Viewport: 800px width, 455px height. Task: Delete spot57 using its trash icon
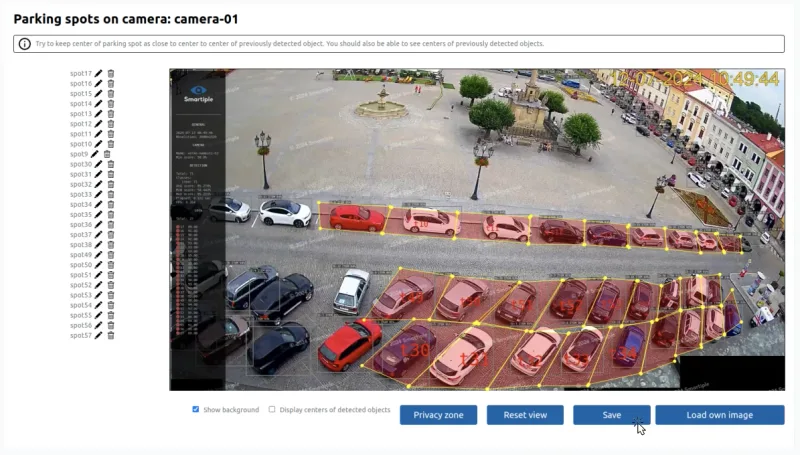(111, 336)
